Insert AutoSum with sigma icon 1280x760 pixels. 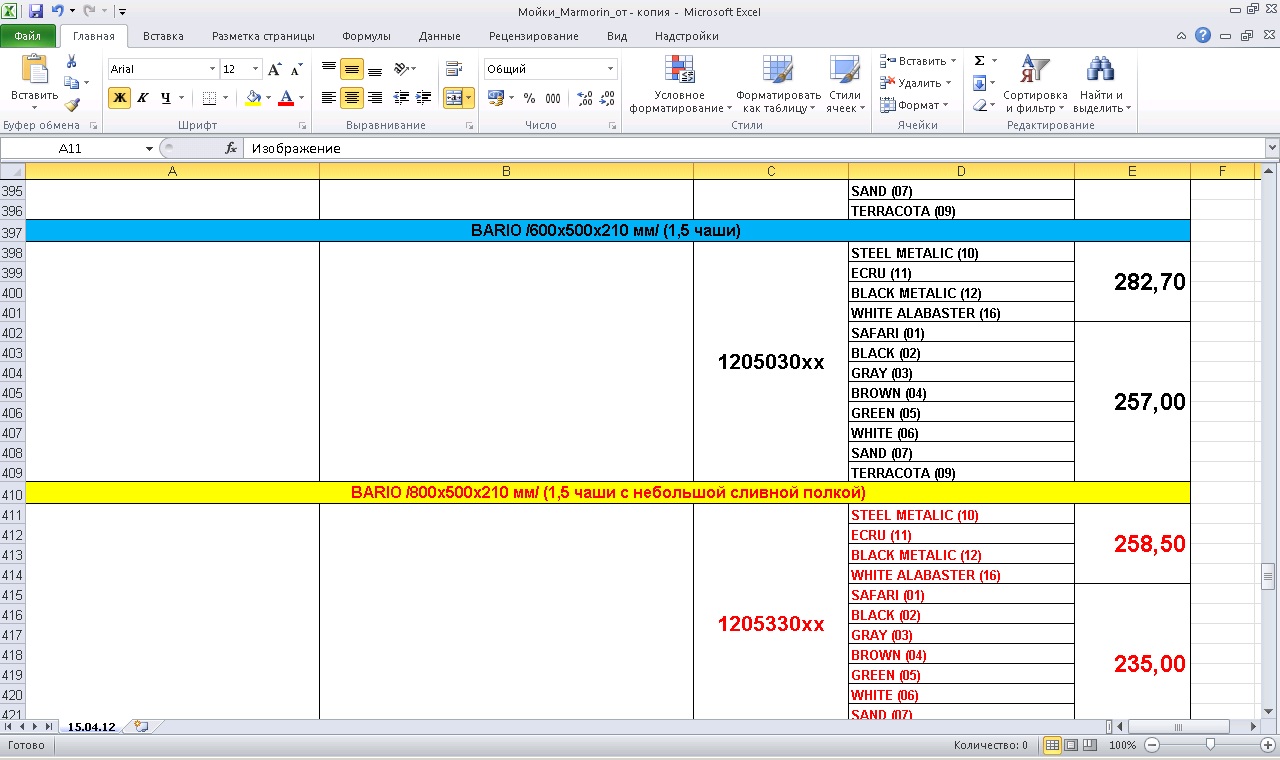coord(980,61)
